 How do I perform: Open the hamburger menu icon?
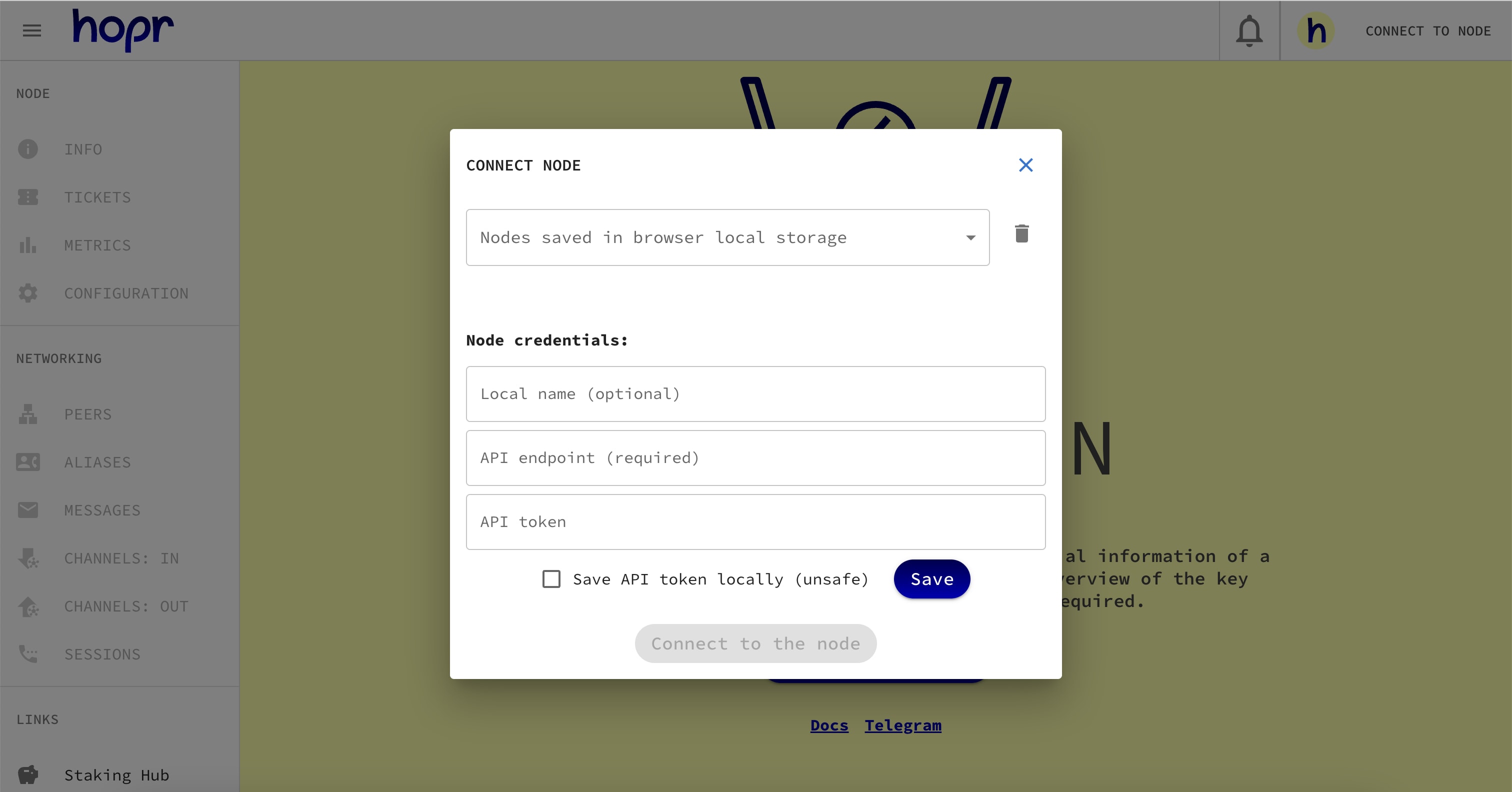click(31, 30)
